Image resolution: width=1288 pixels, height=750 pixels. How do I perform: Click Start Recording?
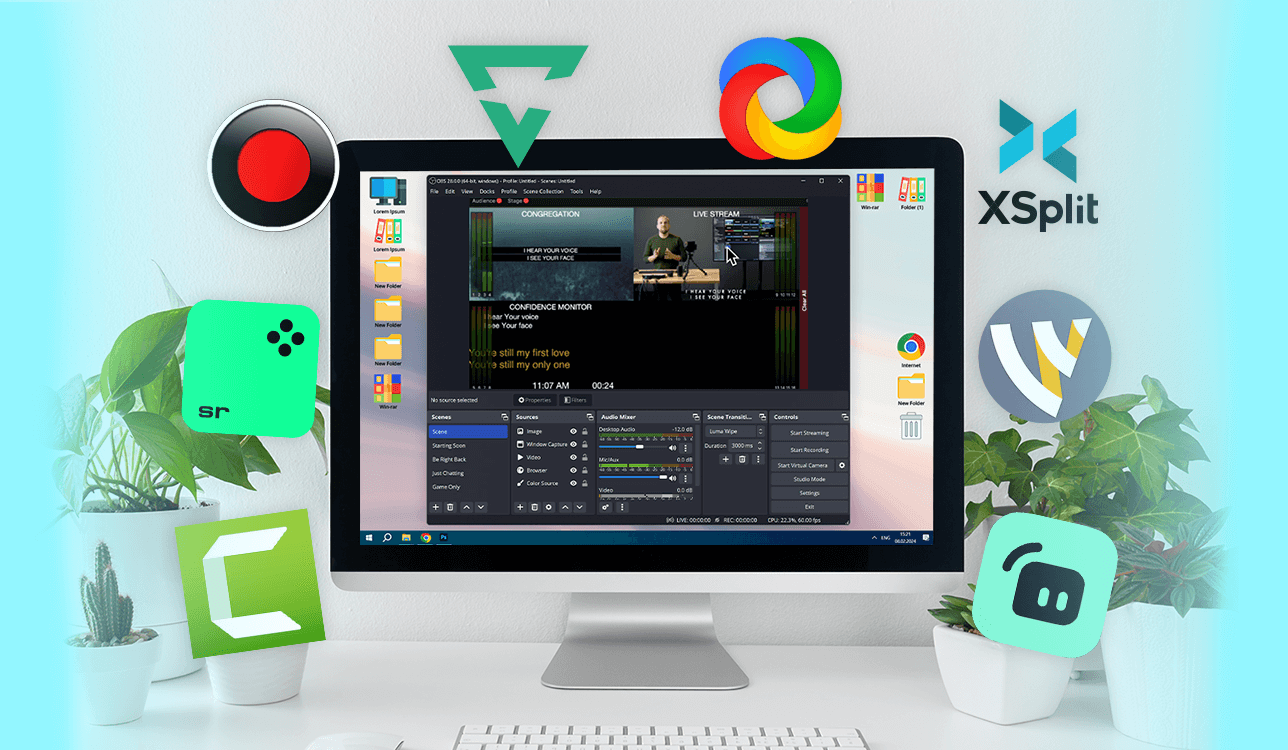coord(809,450)
